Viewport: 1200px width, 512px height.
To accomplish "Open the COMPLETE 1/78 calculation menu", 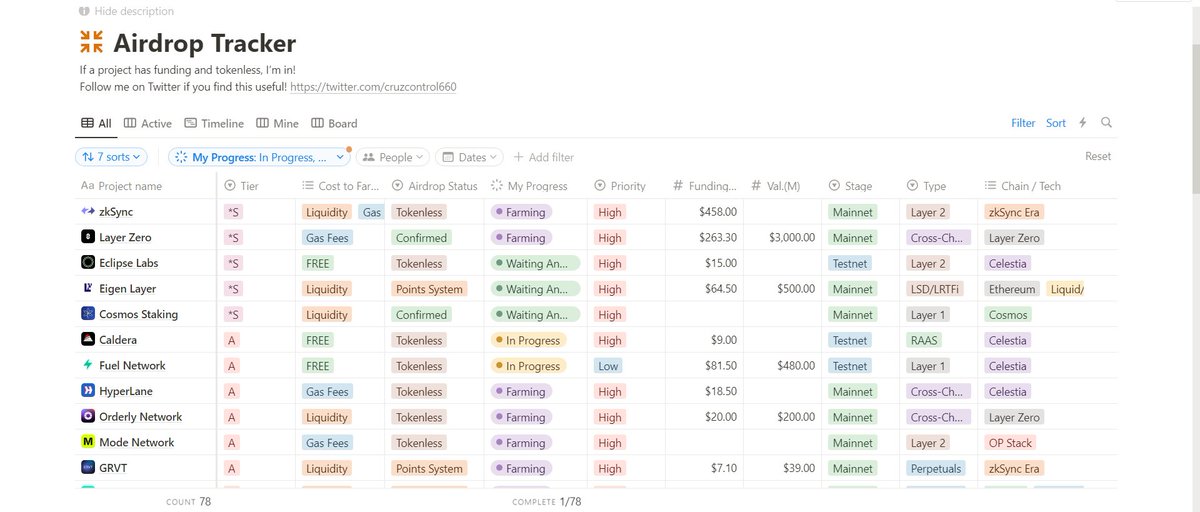I will click(x=546, y=501).
